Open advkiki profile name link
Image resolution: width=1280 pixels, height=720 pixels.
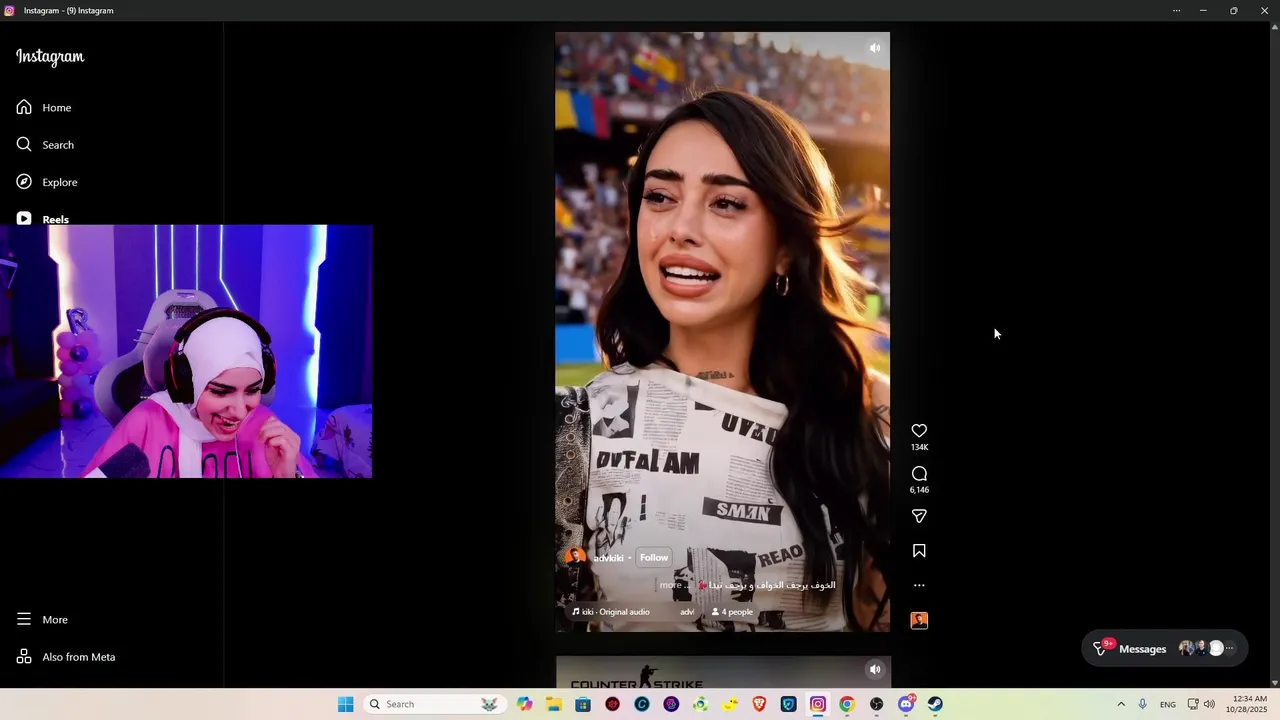608,558
